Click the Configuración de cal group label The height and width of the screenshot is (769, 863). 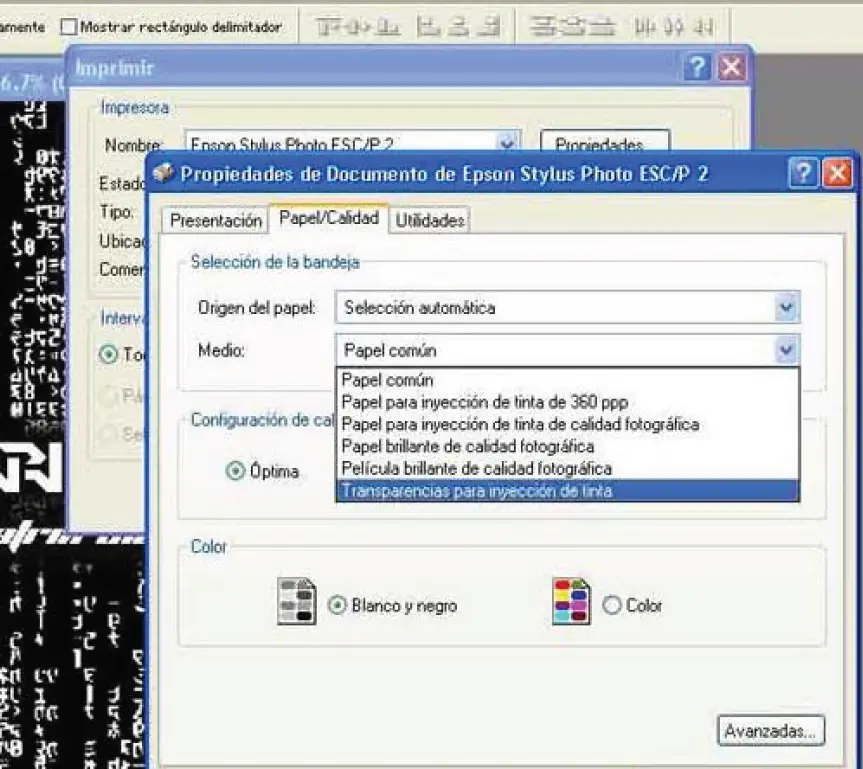[263, 420]
